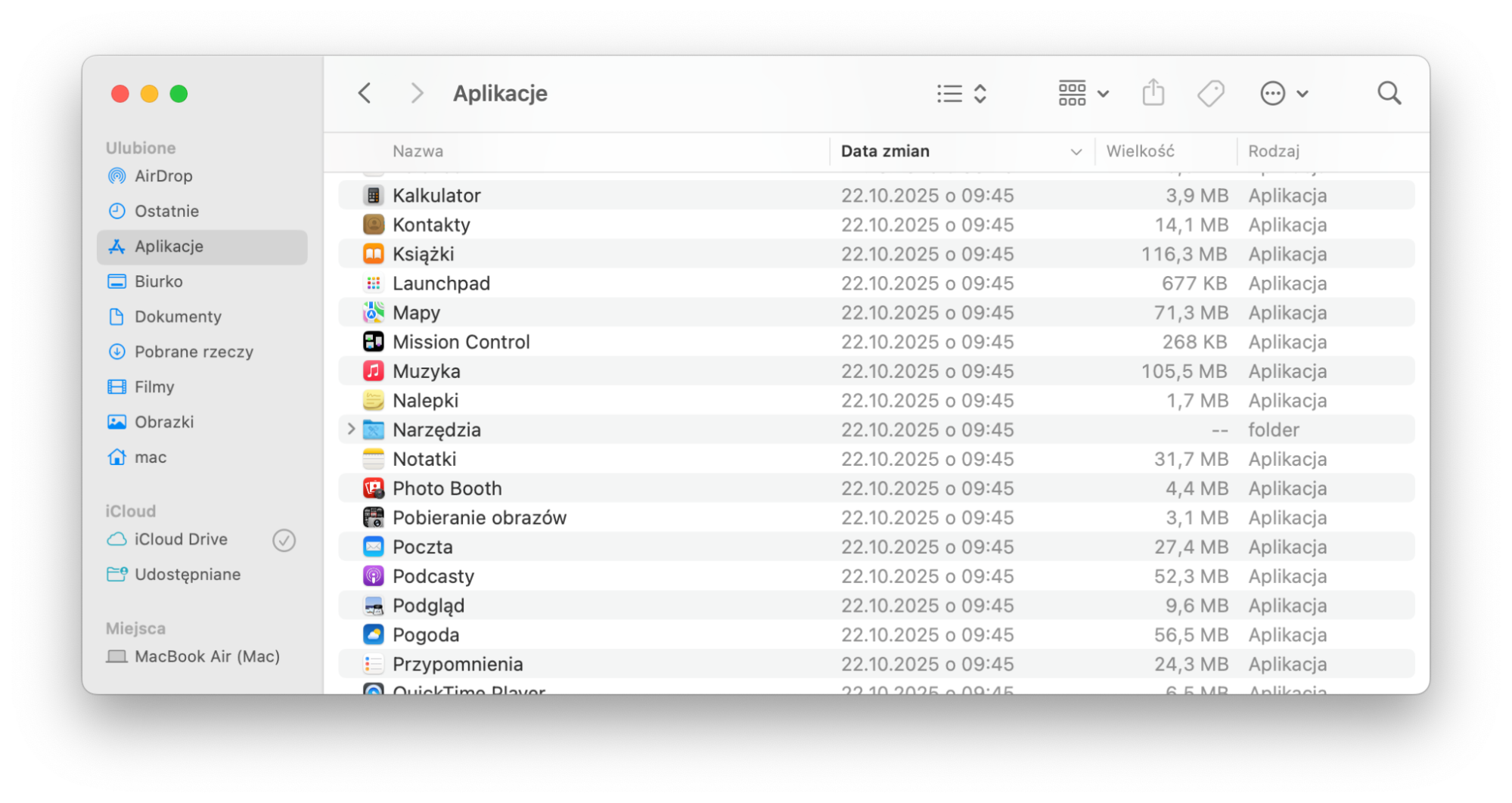The height and width of the screenshot is (803, 1512).
Task: Click the Tags toolbar icon
Action: click(x=1210, y=94)
